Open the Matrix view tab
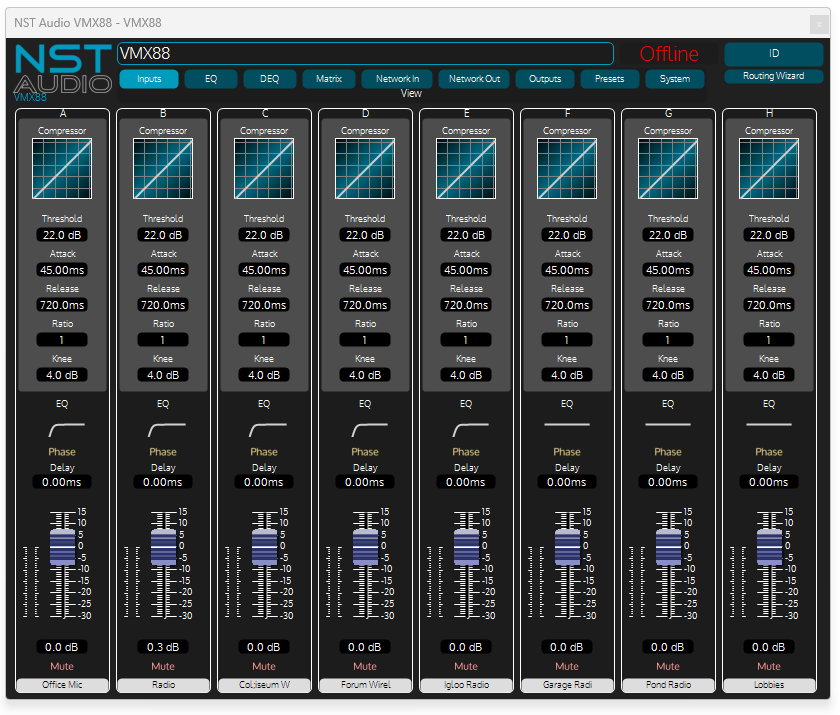The image size is (840, 715). [x=328, y=79]
